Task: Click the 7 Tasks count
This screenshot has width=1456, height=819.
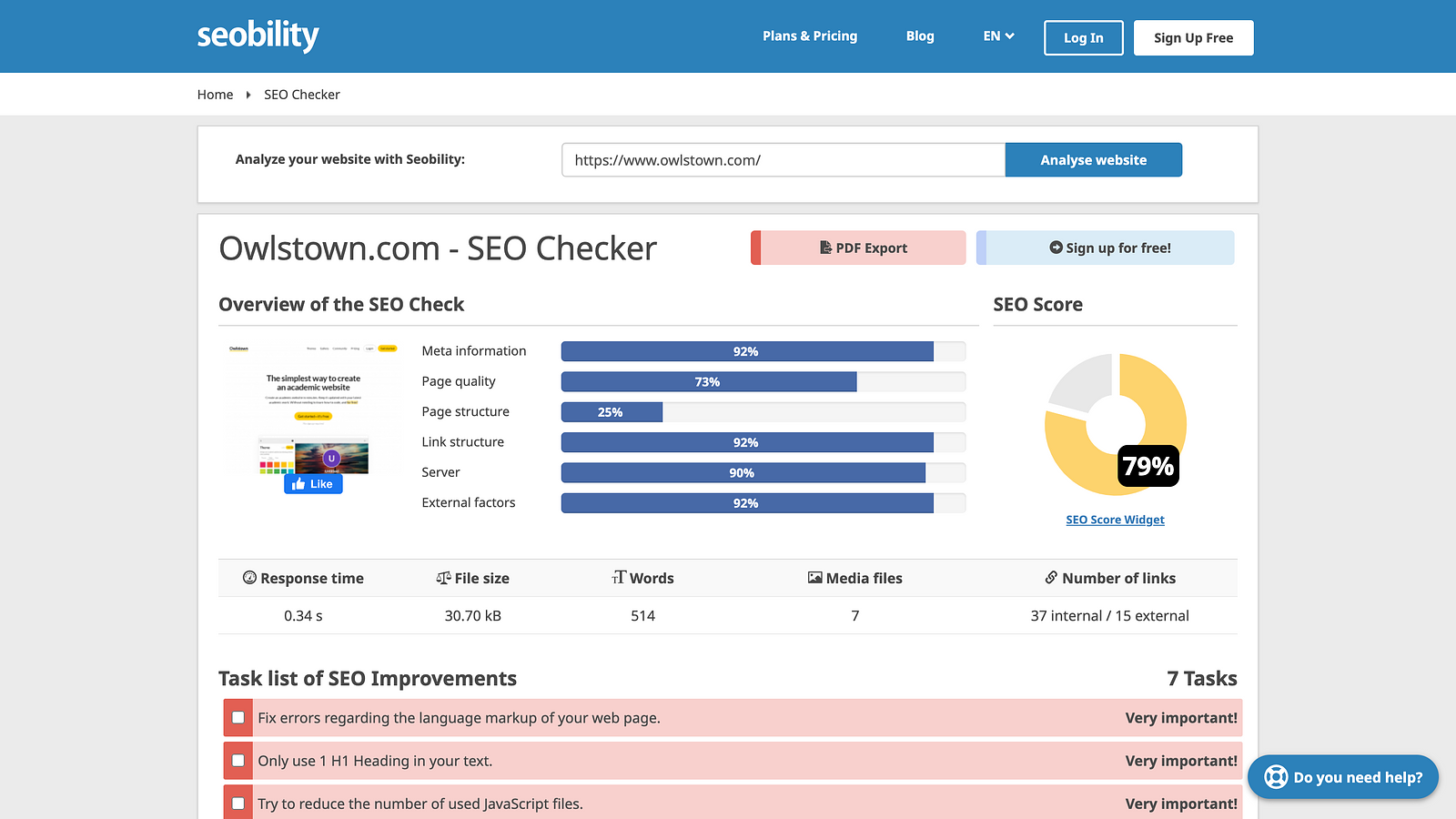Action: tap(1202, 679)
